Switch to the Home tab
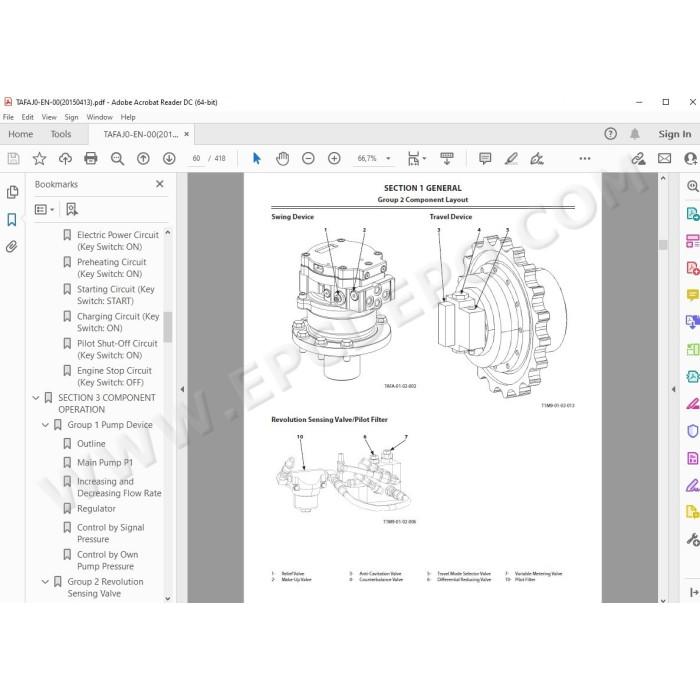The height and width of the screenshot is (700, 700). click(21, 134)
